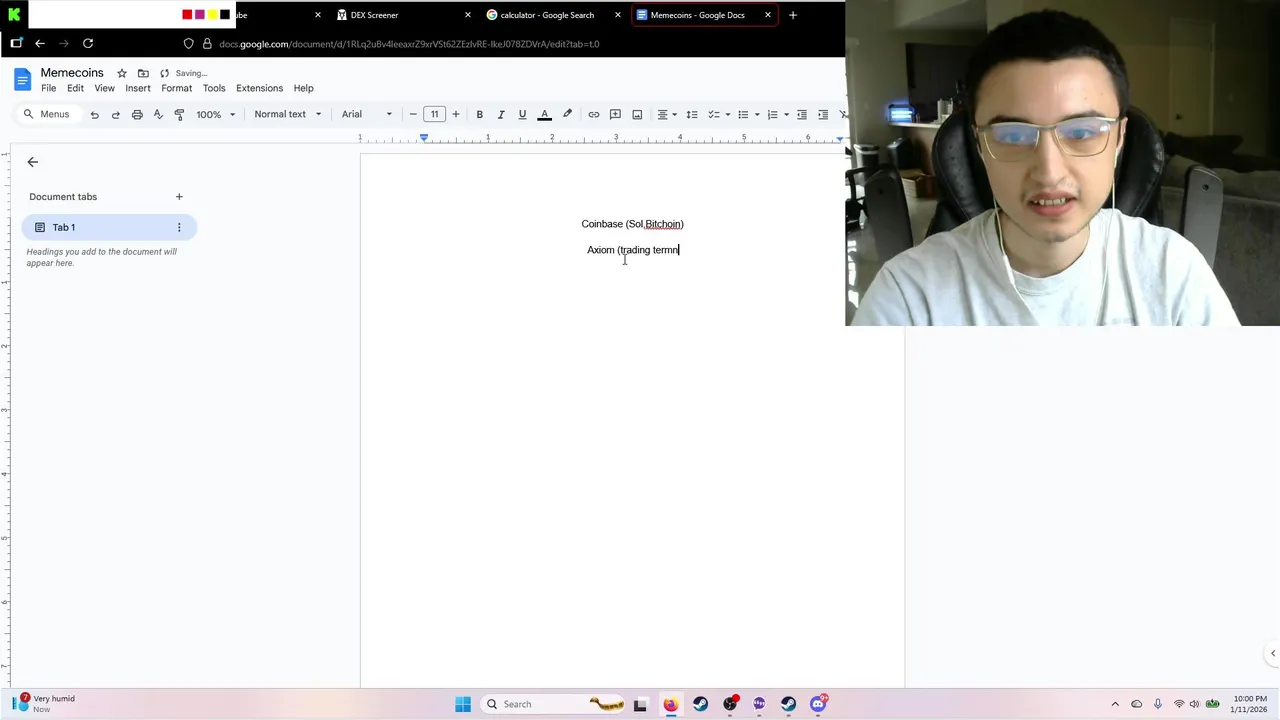Open a new browser tab
Image resolution: width=1280 pixels, height=720 pixels.
(x=793, y=15)
